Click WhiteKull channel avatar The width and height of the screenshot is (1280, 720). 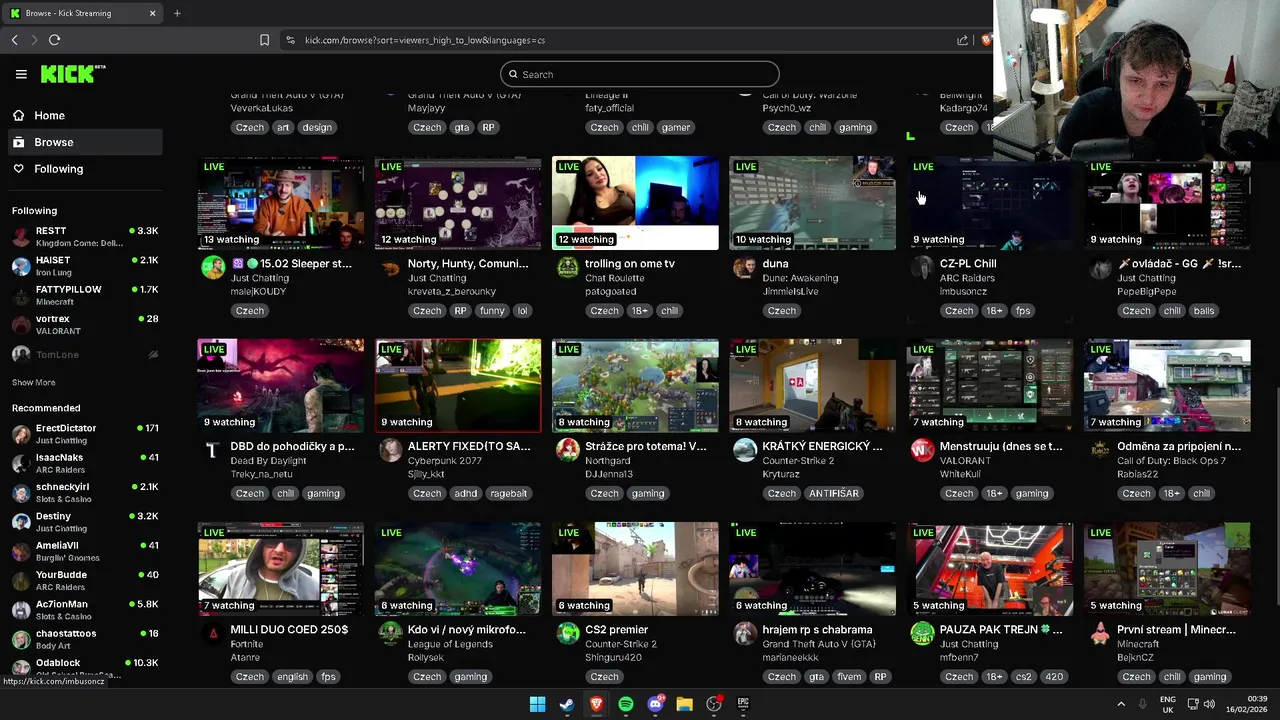point(922,450)
